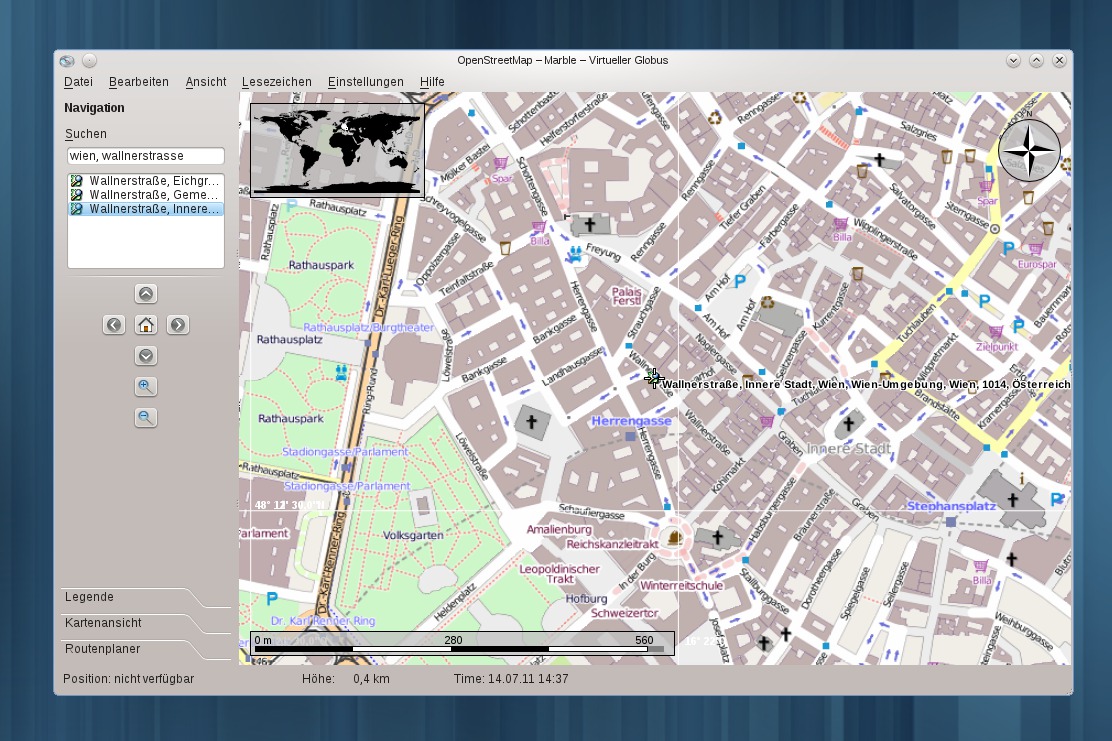Click the round pin button in title bar
The height and width of the screenshot is (741, 1112).
(x=89, y=61)
